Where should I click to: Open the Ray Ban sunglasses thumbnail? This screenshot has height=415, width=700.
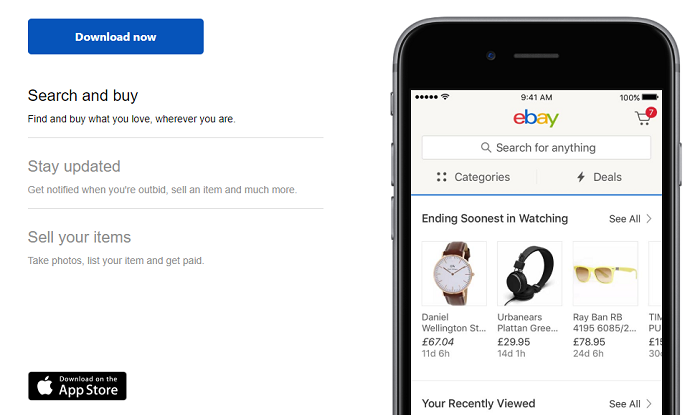tap(604, 273)
